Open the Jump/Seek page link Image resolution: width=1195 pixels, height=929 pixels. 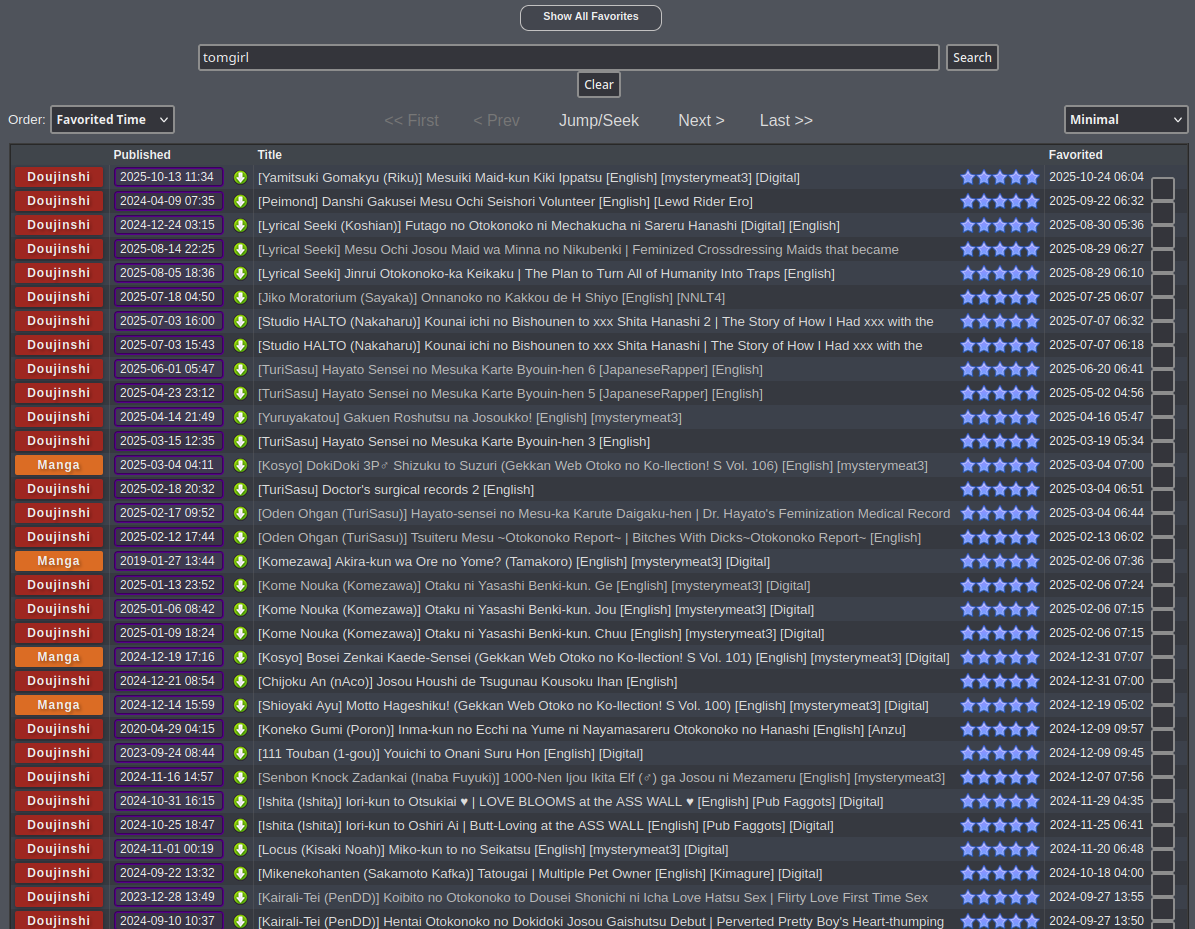coord(598,120)
